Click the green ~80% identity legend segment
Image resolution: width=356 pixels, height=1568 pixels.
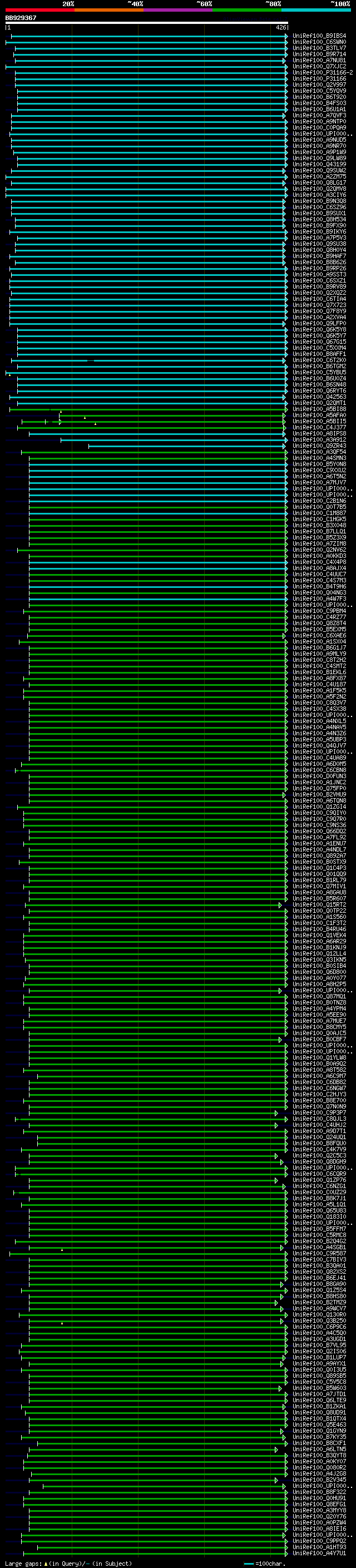click(x=247, y=10)
